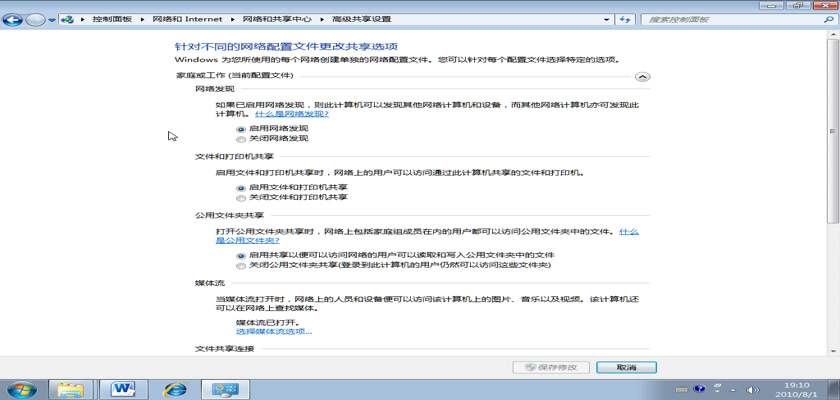Image resolution: width=840 pixels, height=400 pixels.
Task: Click the Windows Start button
Action: tap(20, 388)
